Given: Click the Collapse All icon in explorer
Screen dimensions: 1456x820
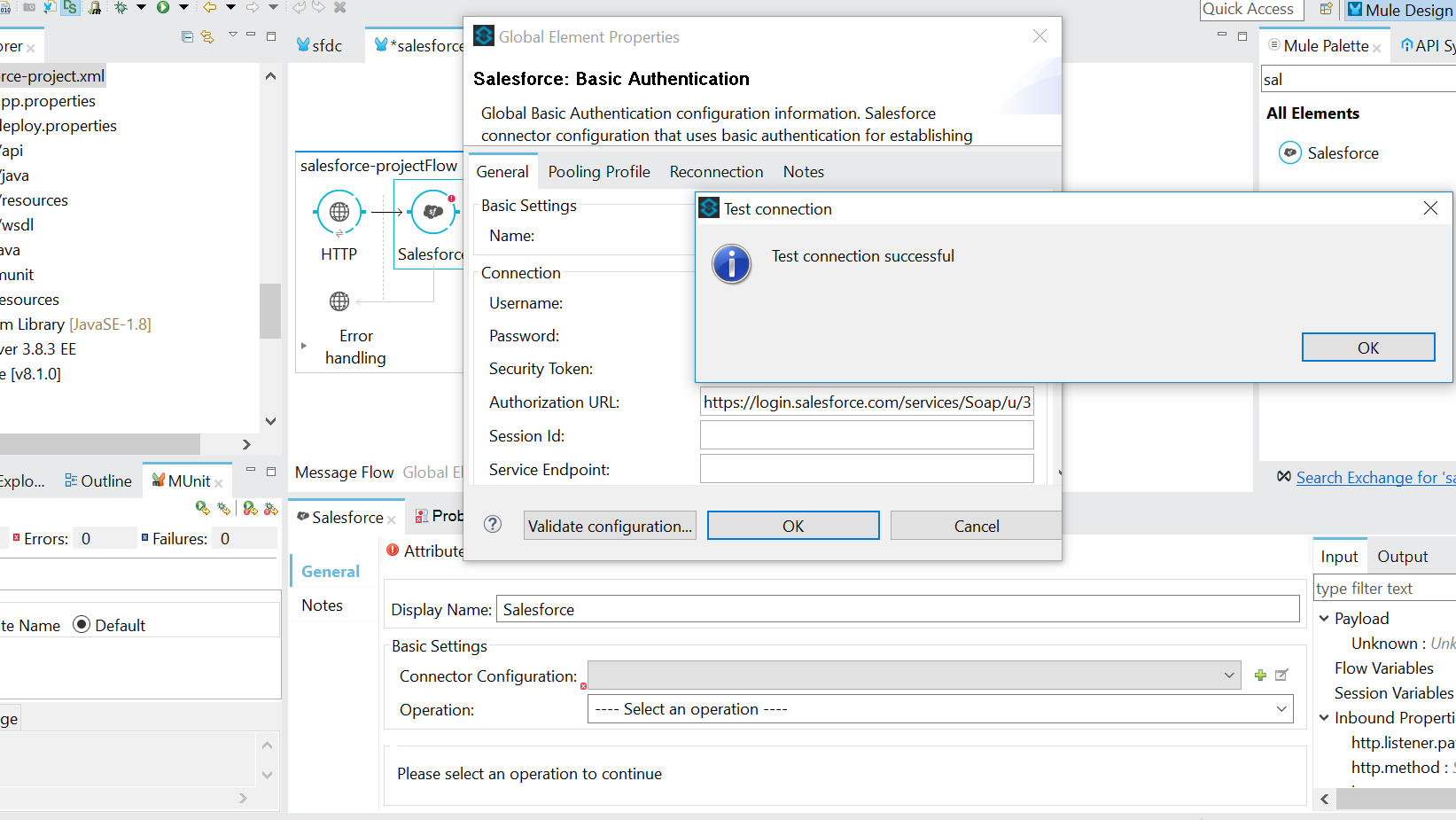Looking at the screenshot, I should (x=187, y=36).
